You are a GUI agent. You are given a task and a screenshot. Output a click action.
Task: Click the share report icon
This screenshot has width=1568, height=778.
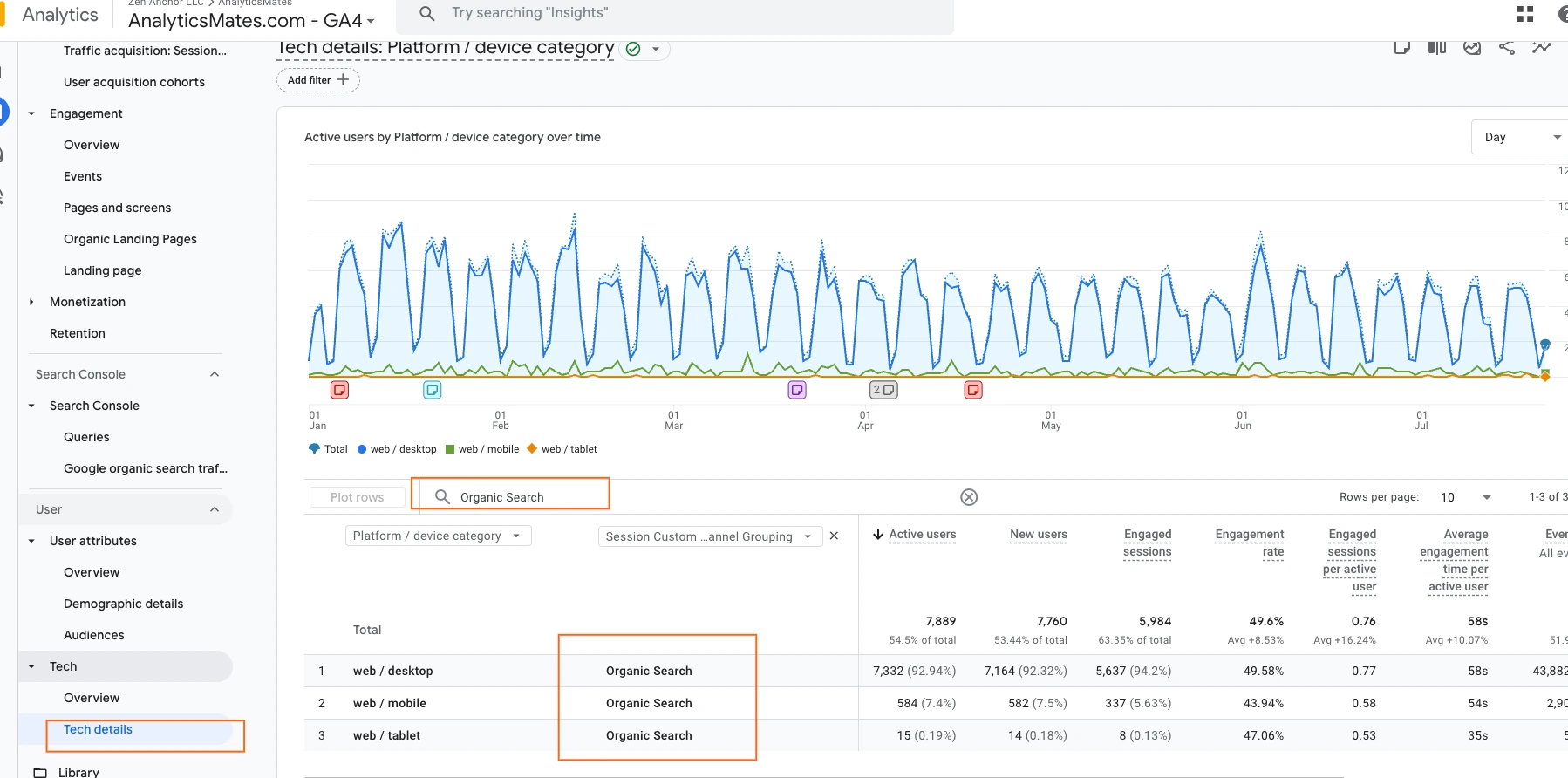point(1507,47)
